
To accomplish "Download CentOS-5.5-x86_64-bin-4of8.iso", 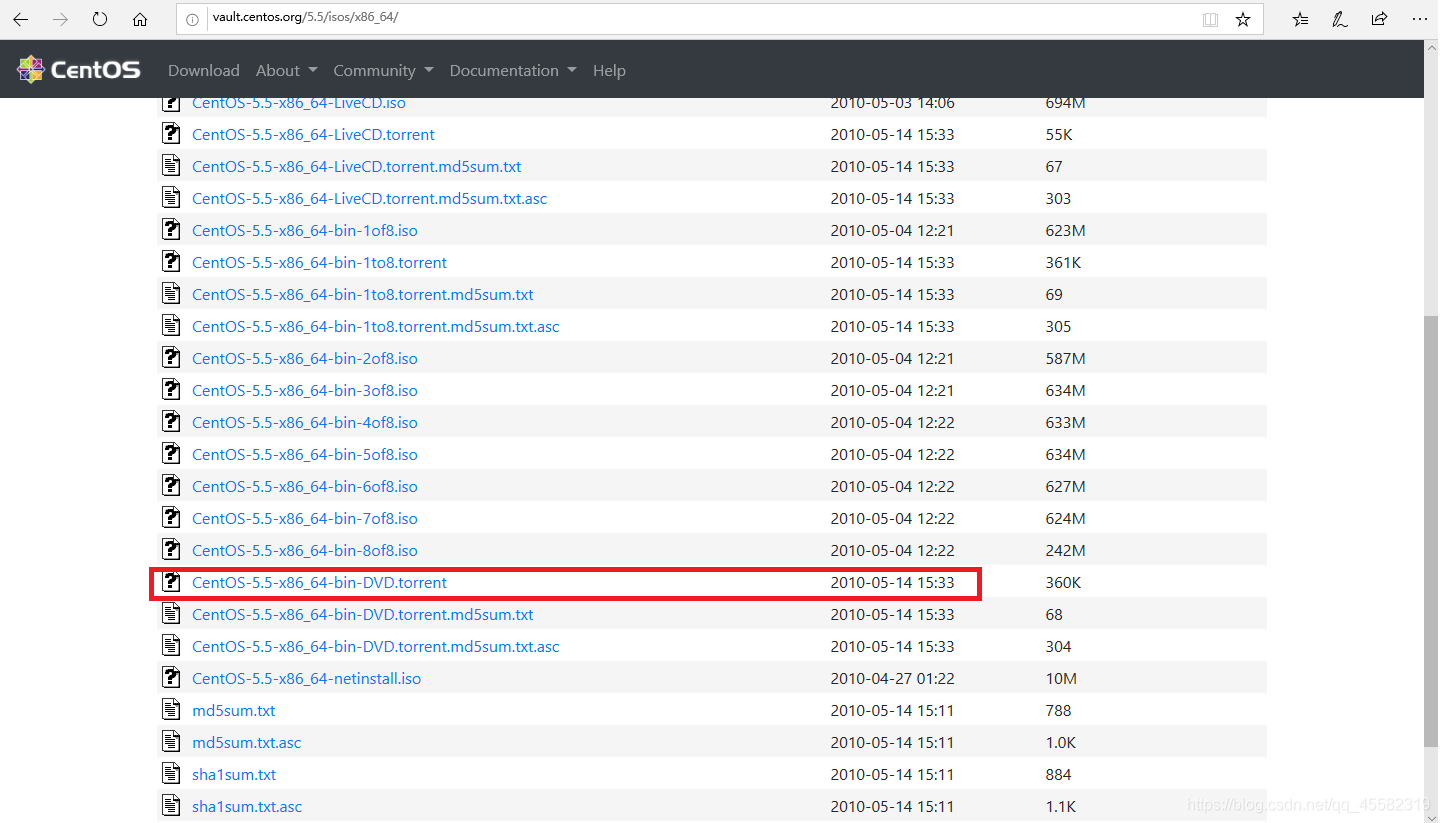I will click(x=305, y=422).
